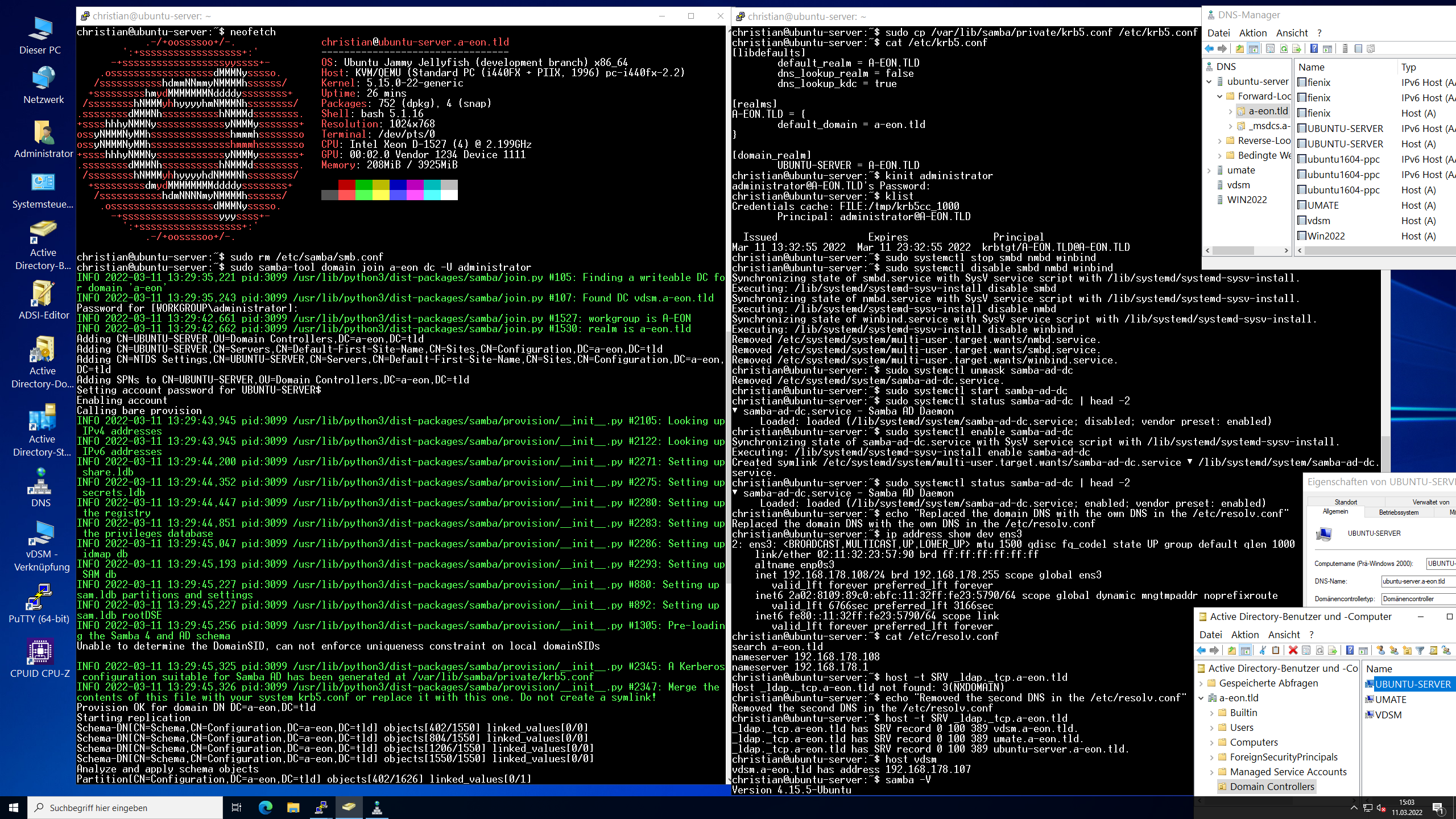This screenshot has height=819, width=1456.
Task: Expand Gespeicherte Abfragen in AD tree
Action: click(1201, 683)
